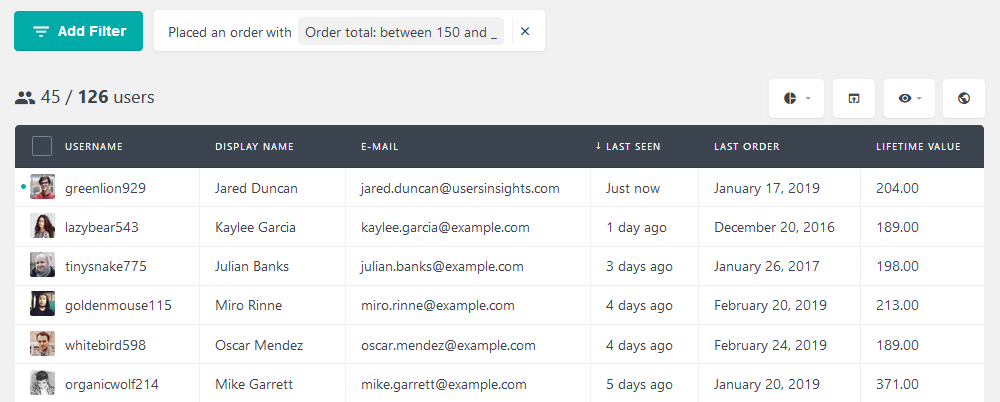The image size is (1000, 402).
Task: Click the export table icon button
Action: tap(854, 98)
